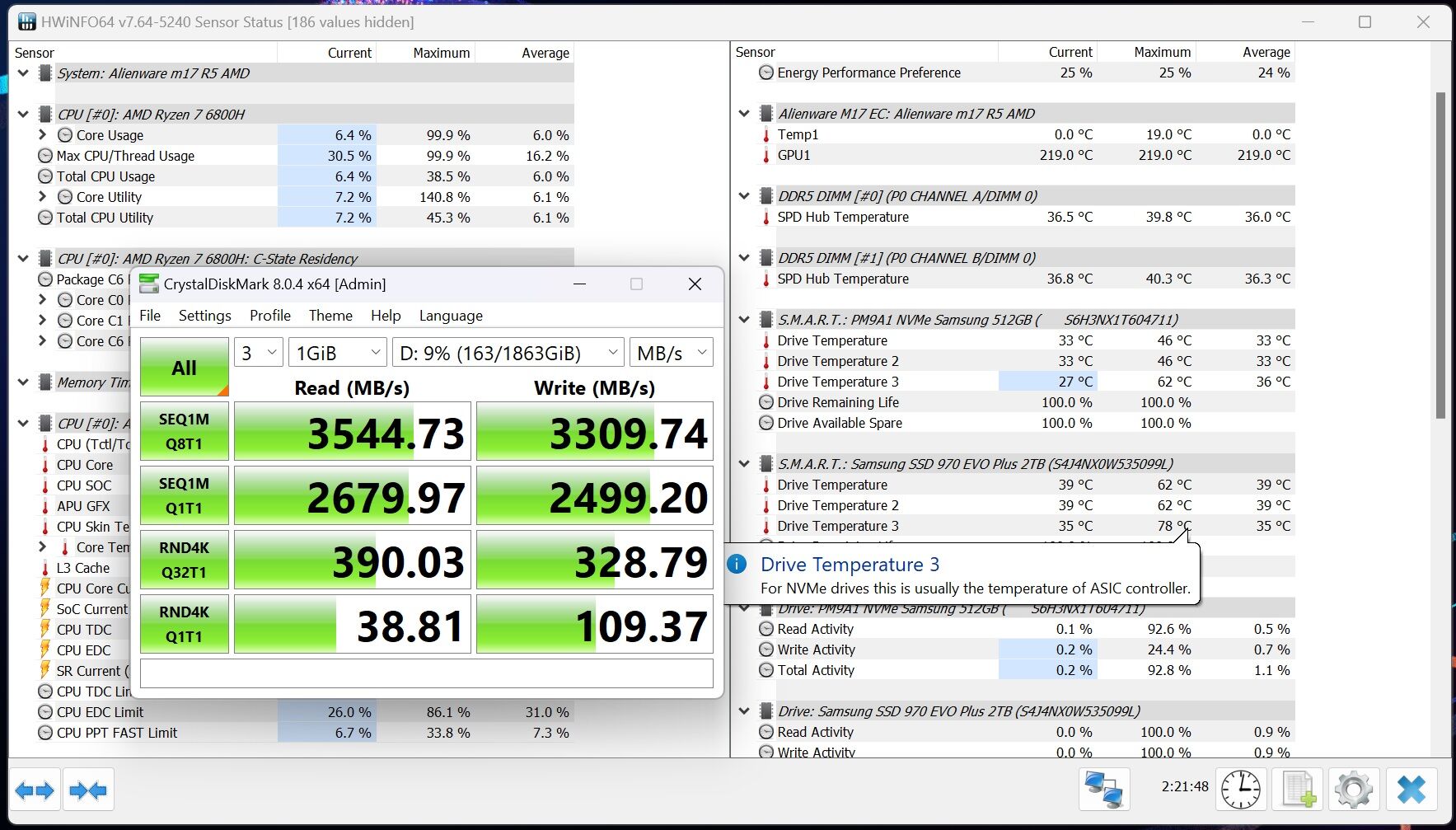
Task: Click the info icon in the Drive Temperature 3 tooltip
Action: click(737, 564)
